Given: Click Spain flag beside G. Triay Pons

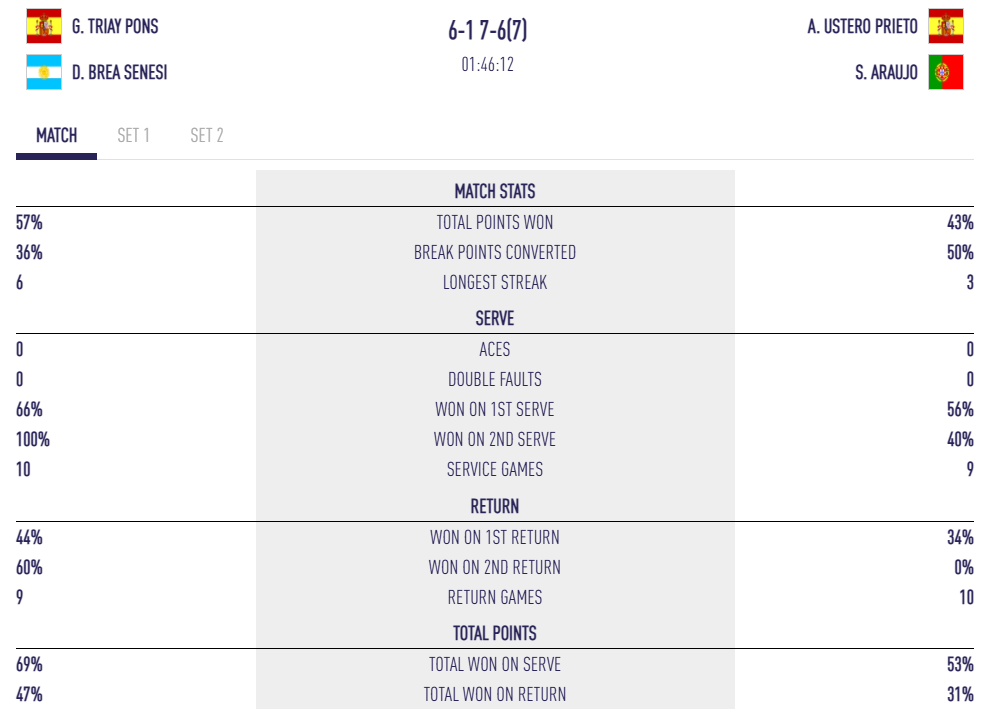Looking at the screenshot, I should [43, 26].
